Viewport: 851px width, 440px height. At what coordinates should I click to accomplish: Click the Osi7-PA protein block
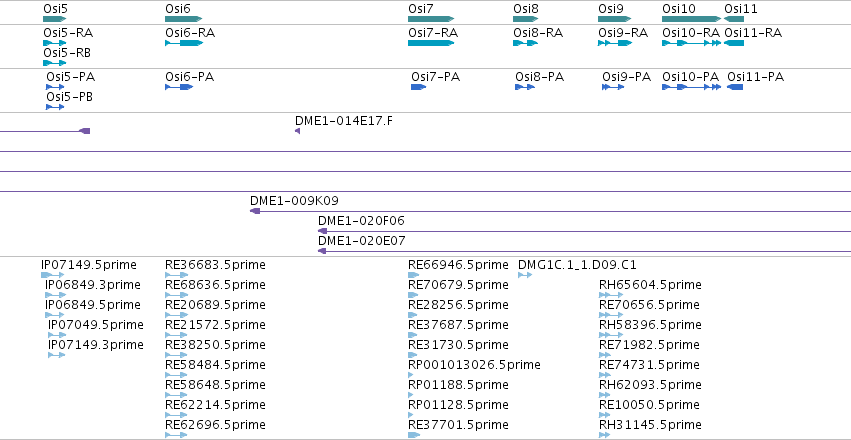pos(418,87)
